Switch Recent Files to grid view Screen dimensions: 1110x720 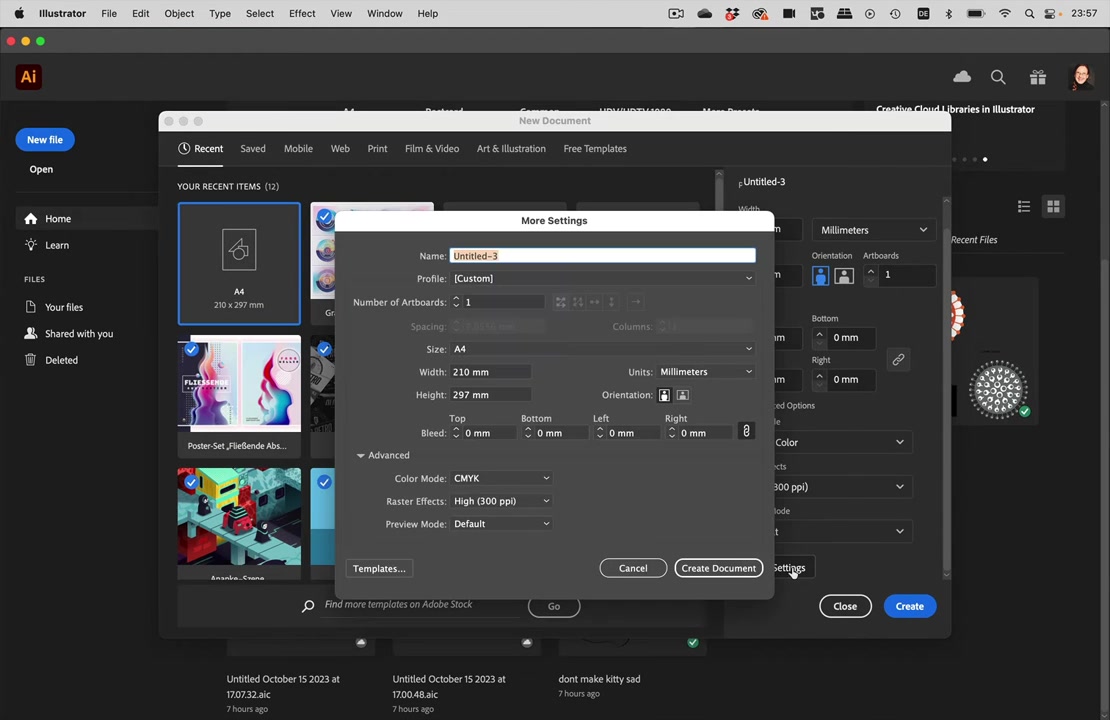pos(1053,207)
